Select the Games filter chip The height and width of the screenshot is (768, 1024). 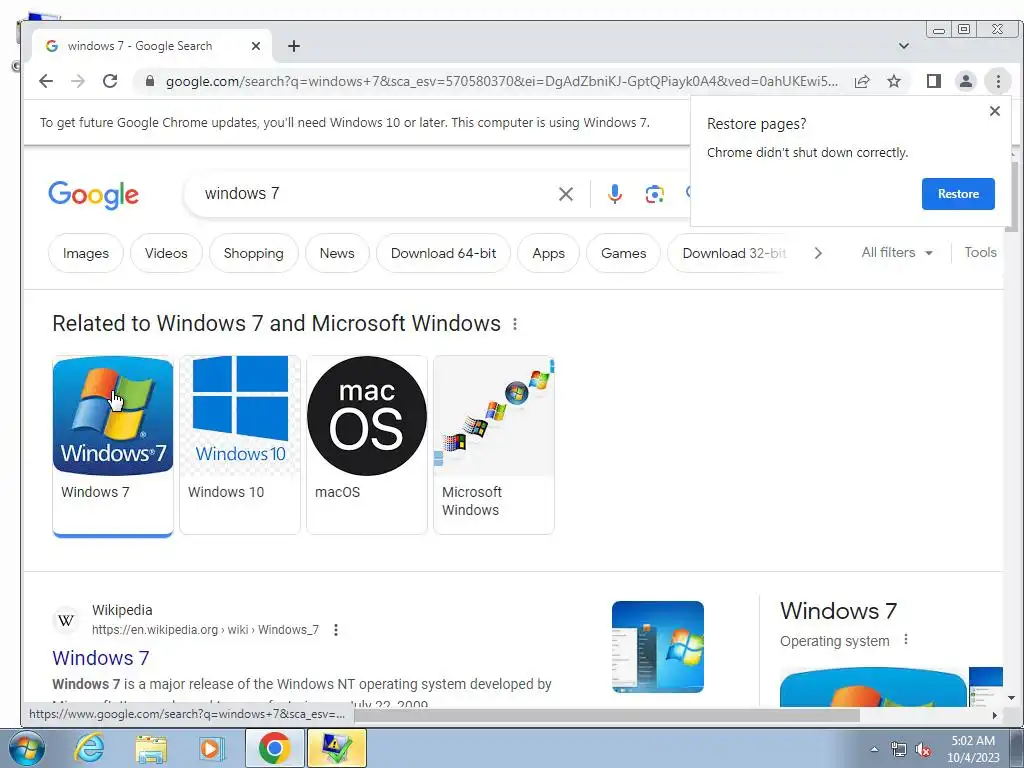[x=624, y=253]
